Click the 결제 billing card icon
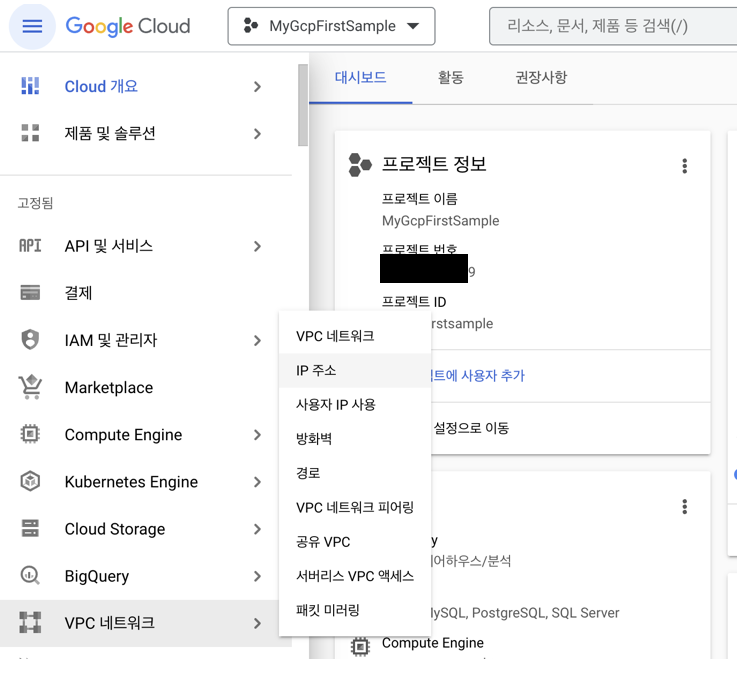The height and width of the screenshot is (674, 742). pos(30,293)
